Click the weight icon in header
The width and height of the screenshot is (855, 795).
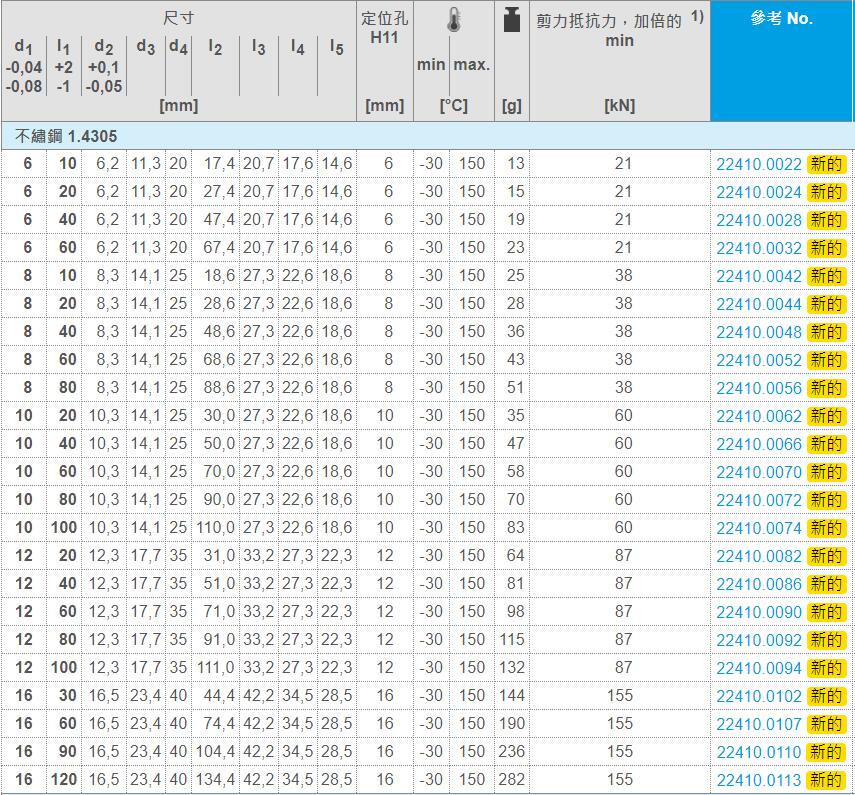coord(512,20)
